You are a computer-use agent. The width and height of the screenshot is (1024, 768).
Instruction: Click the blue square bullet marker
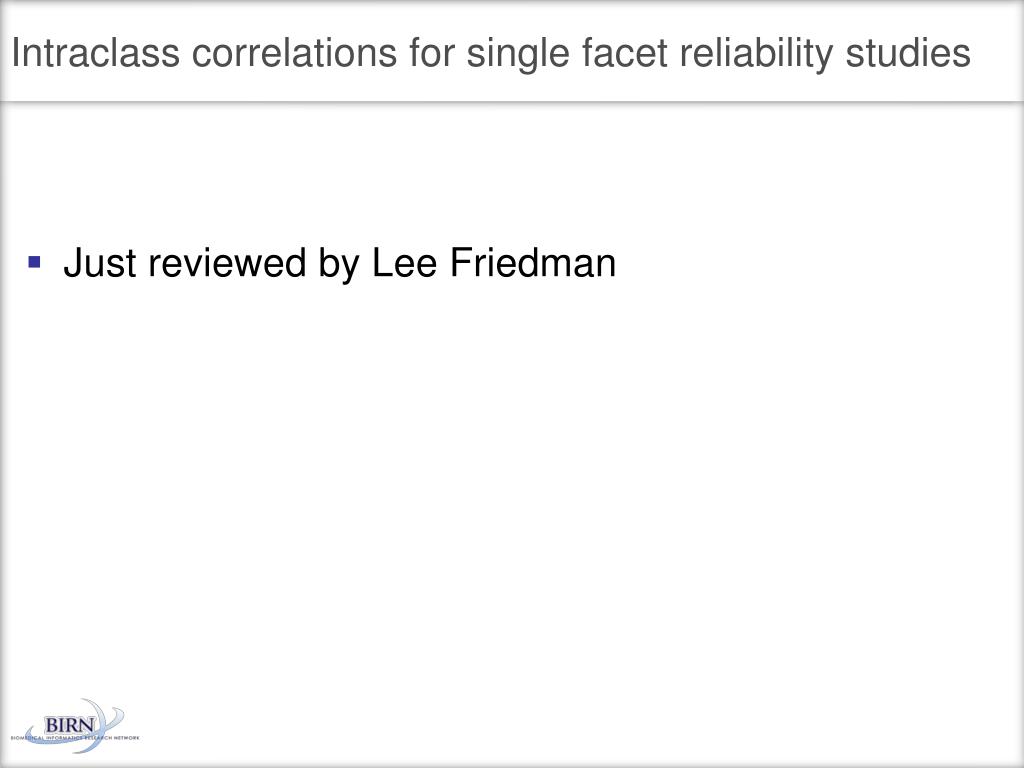[35, 263]
